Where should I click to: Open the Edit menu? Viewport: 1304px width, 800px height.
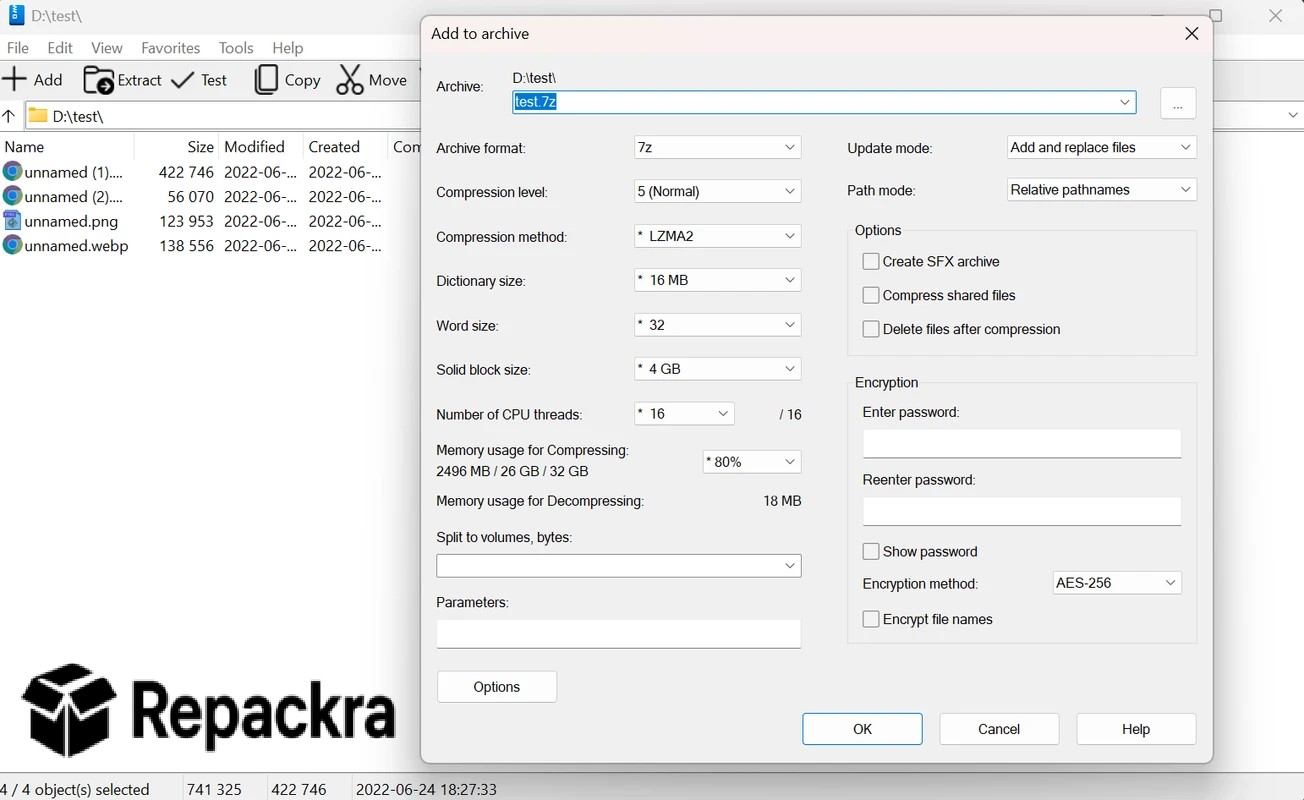tap(60, 48)
